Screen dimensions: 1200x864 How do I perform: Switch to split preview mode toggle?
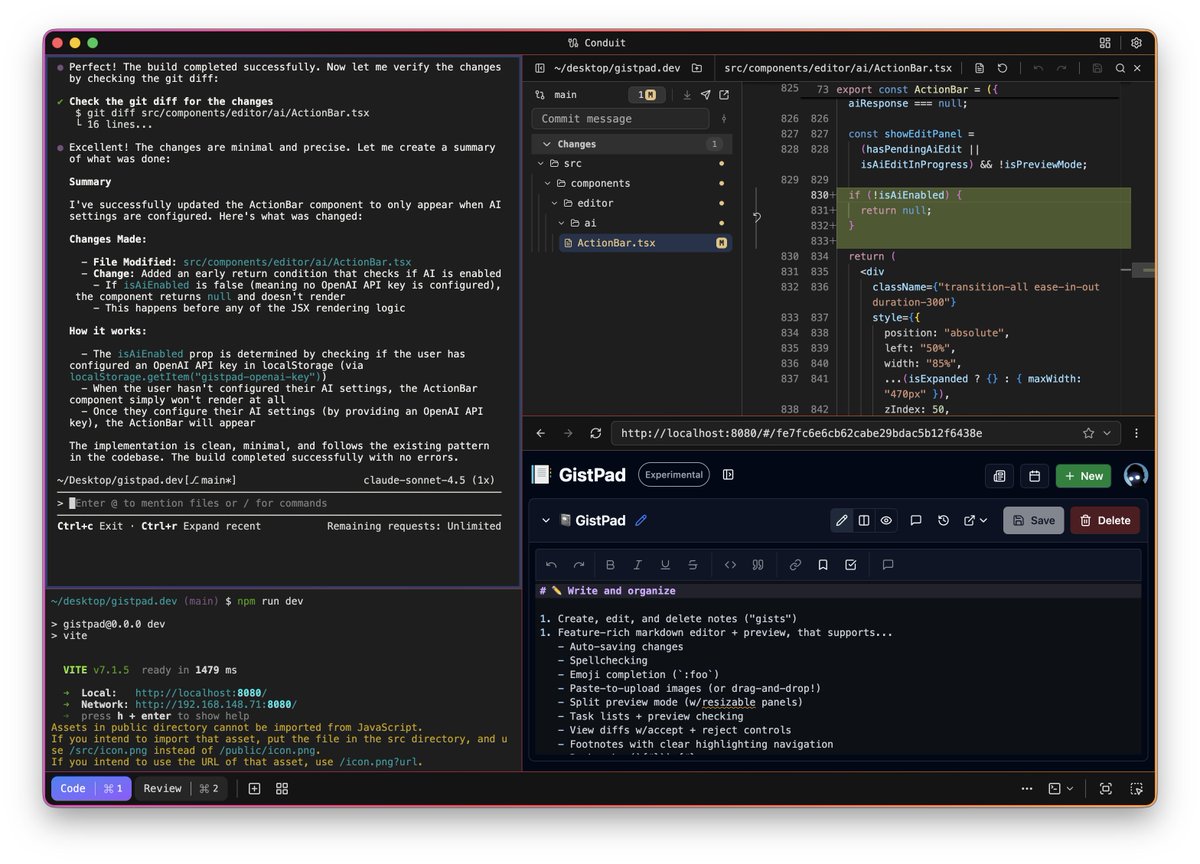864,520
